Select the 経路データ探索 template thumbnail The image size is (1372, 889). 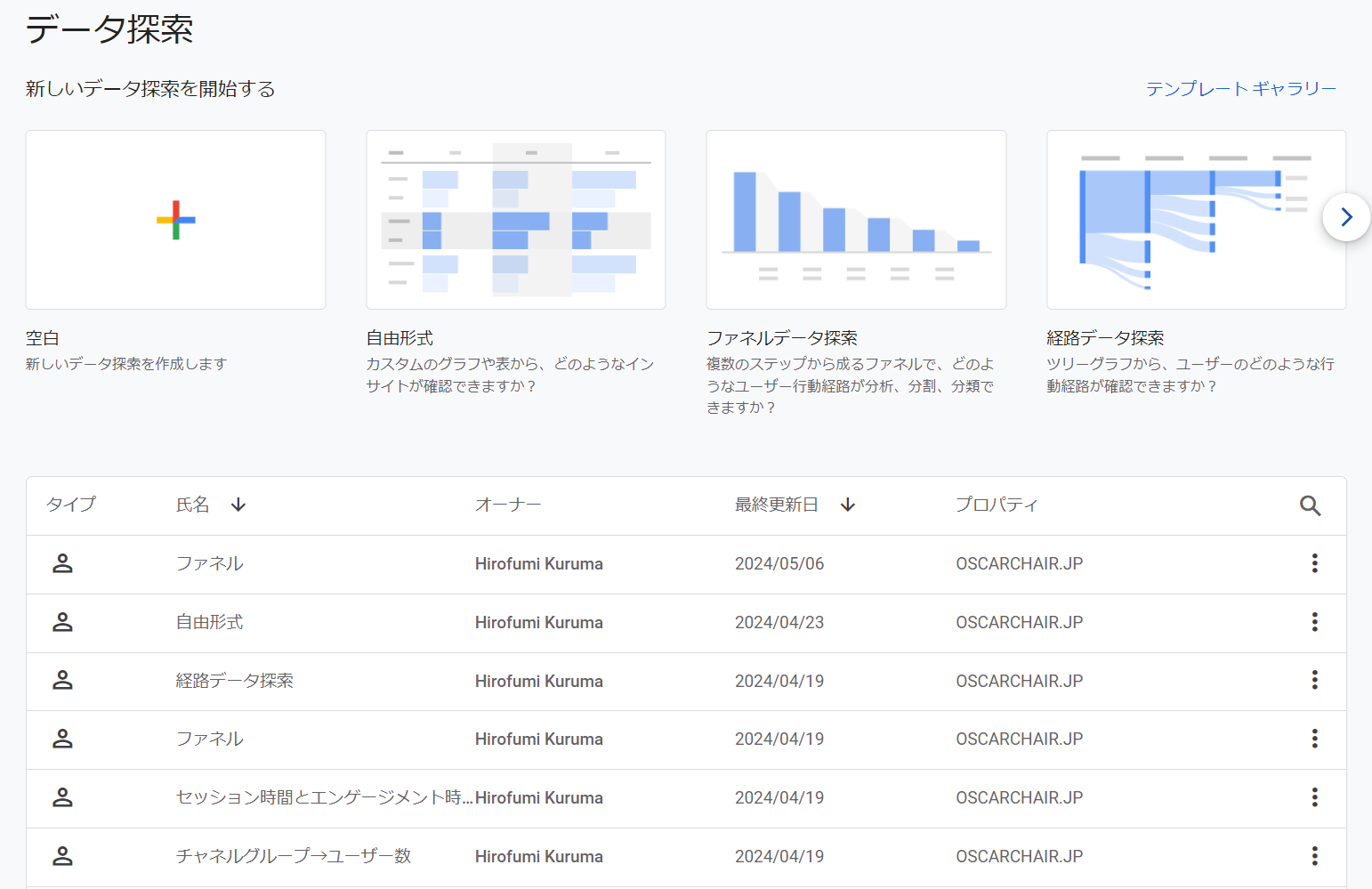point(1196,220)
